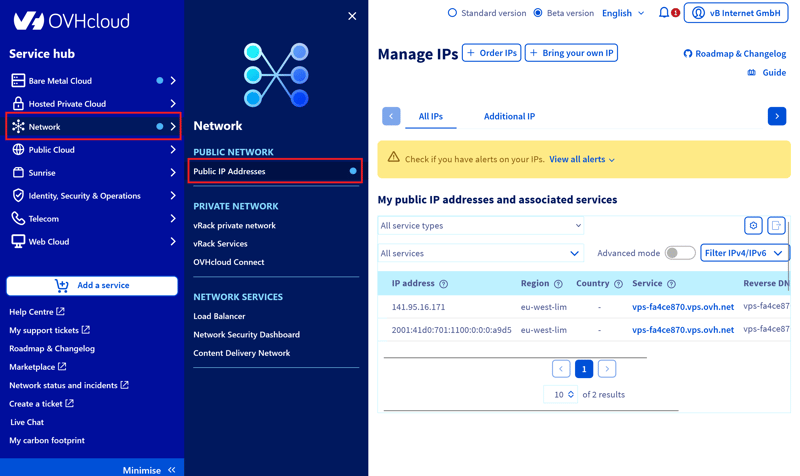Viewport: 800px width, 476px height.
Task: Open Load Balancer in Network Services
Action: 219,316
